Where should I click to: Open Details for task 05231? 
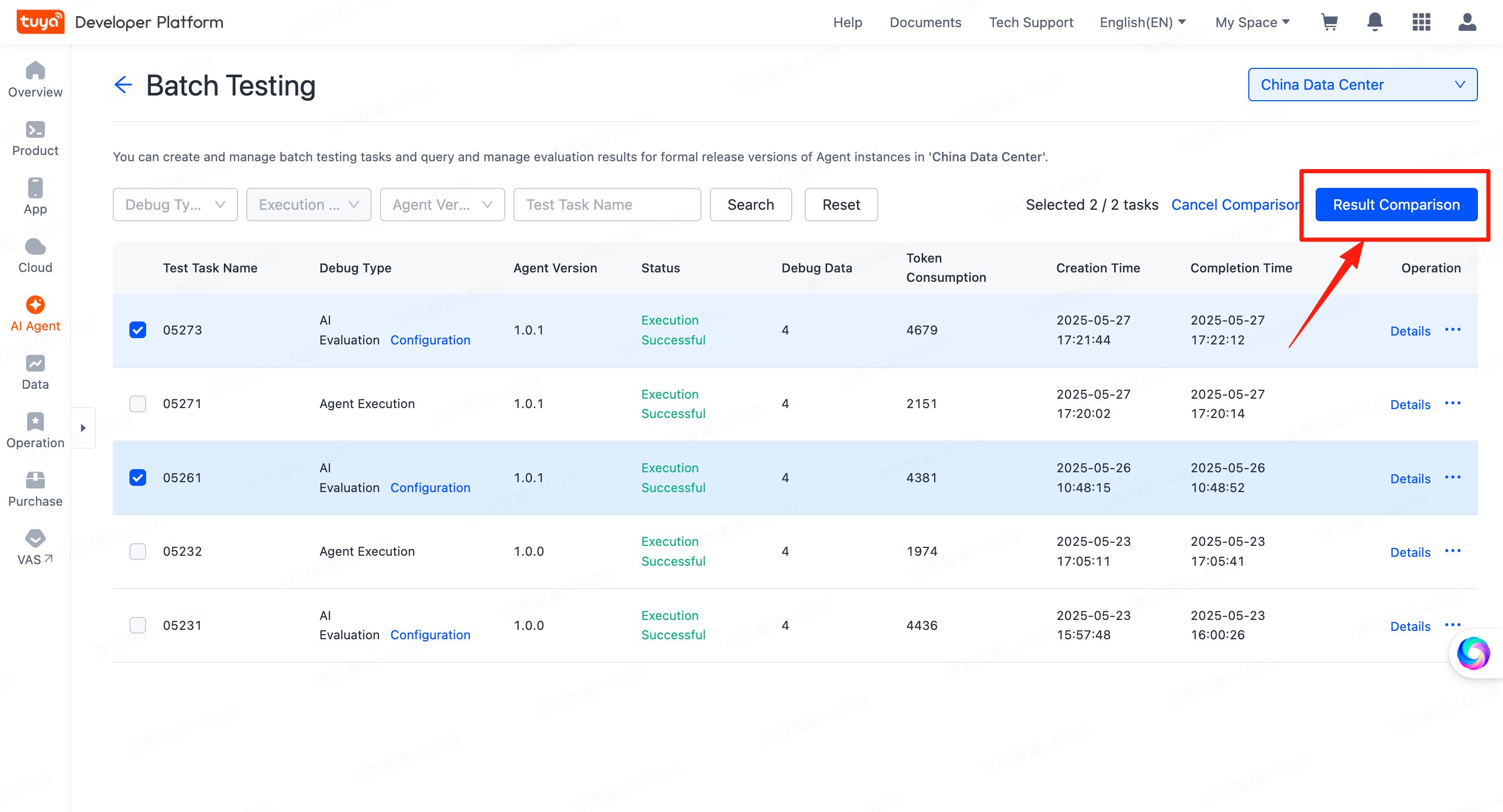tap(1410, 626)
